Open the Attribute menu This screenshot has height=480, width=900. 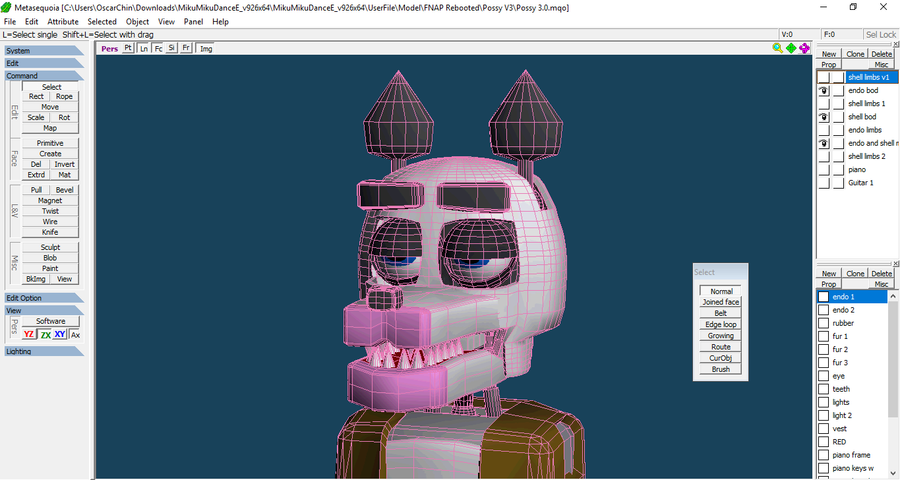63,21
